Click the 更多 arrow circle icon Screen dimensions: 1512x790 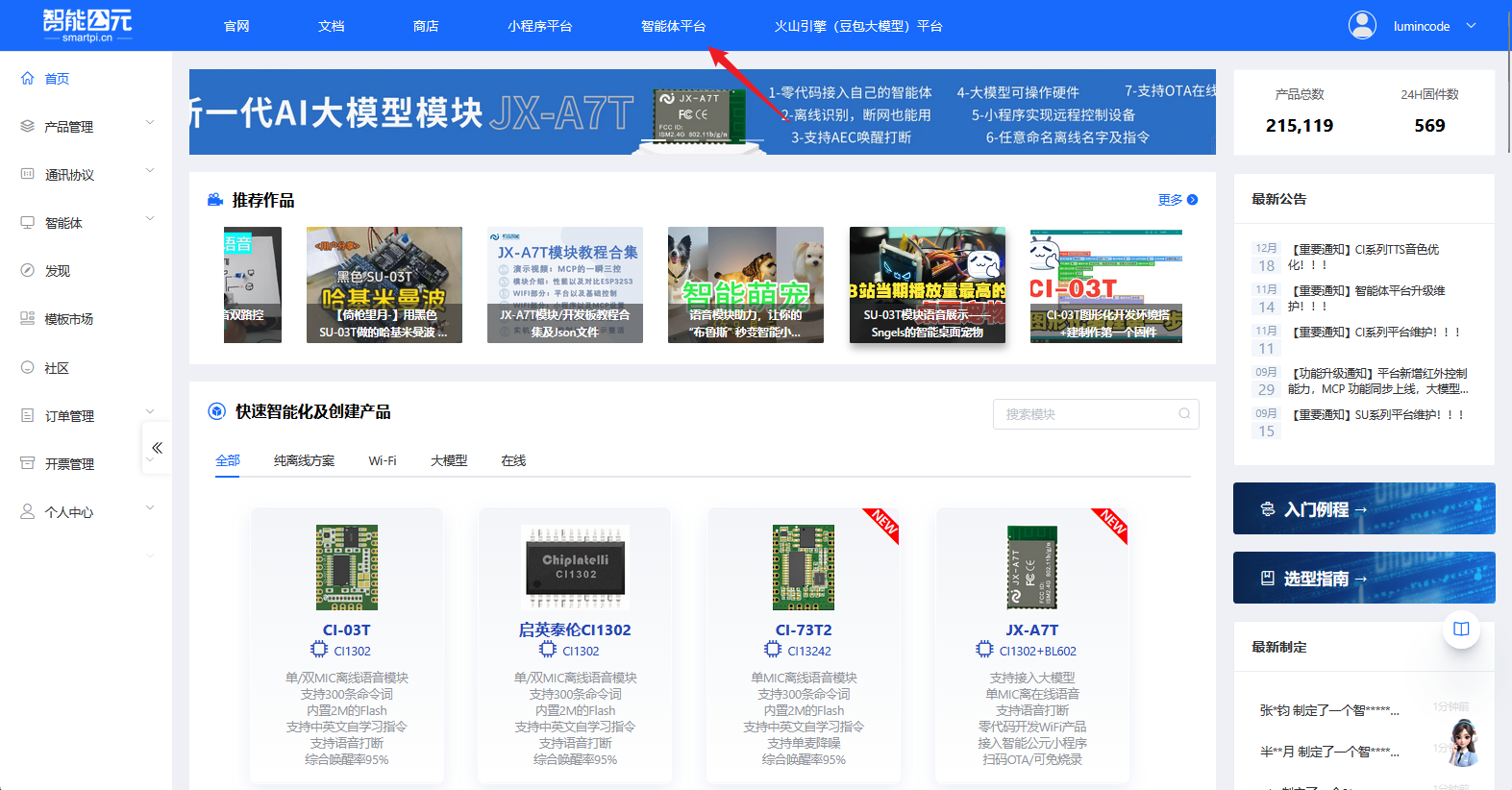[1192, 200]
